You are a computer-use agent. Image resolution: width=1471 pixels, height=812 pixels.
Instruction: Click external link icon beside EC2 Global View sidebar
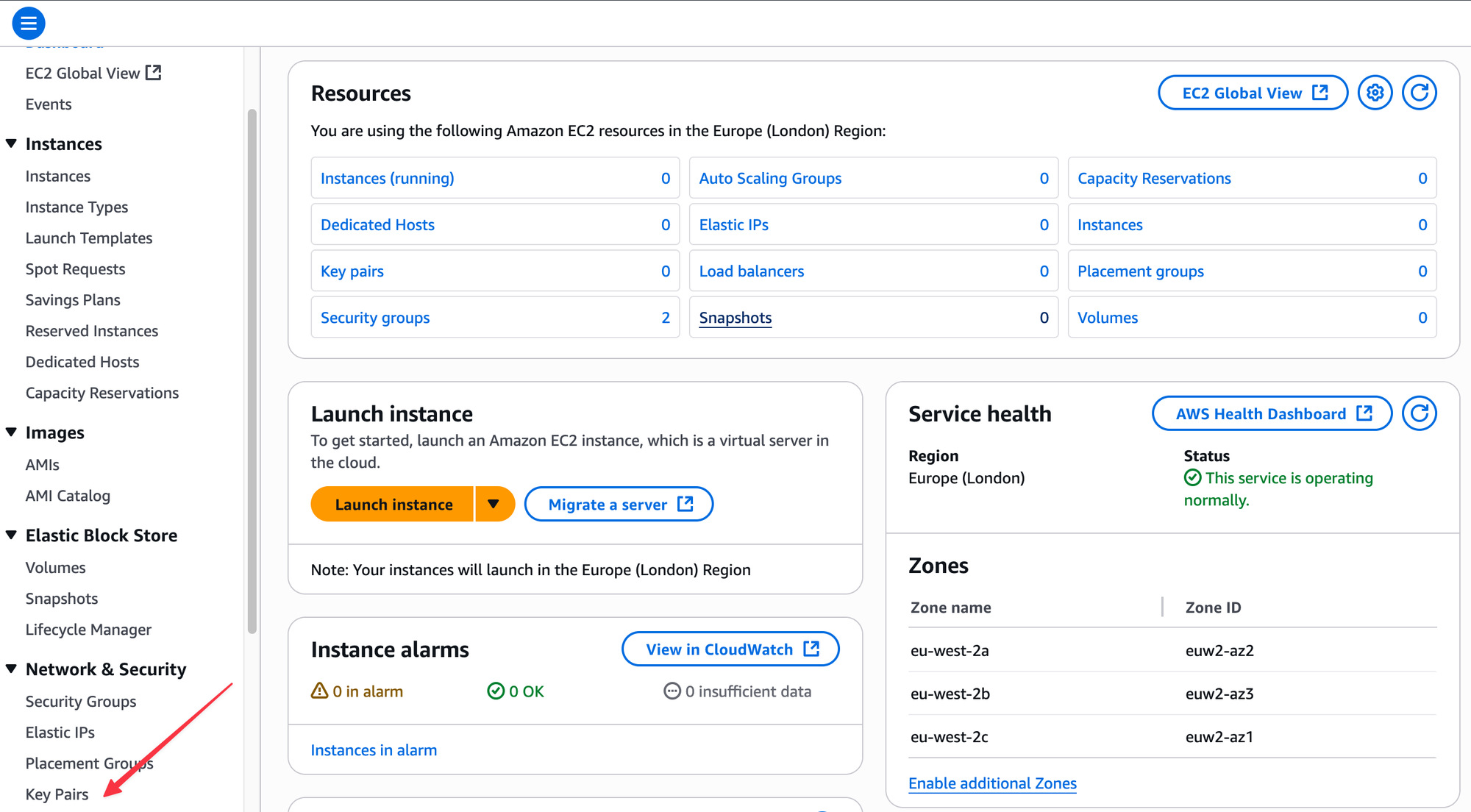point(153,73)
